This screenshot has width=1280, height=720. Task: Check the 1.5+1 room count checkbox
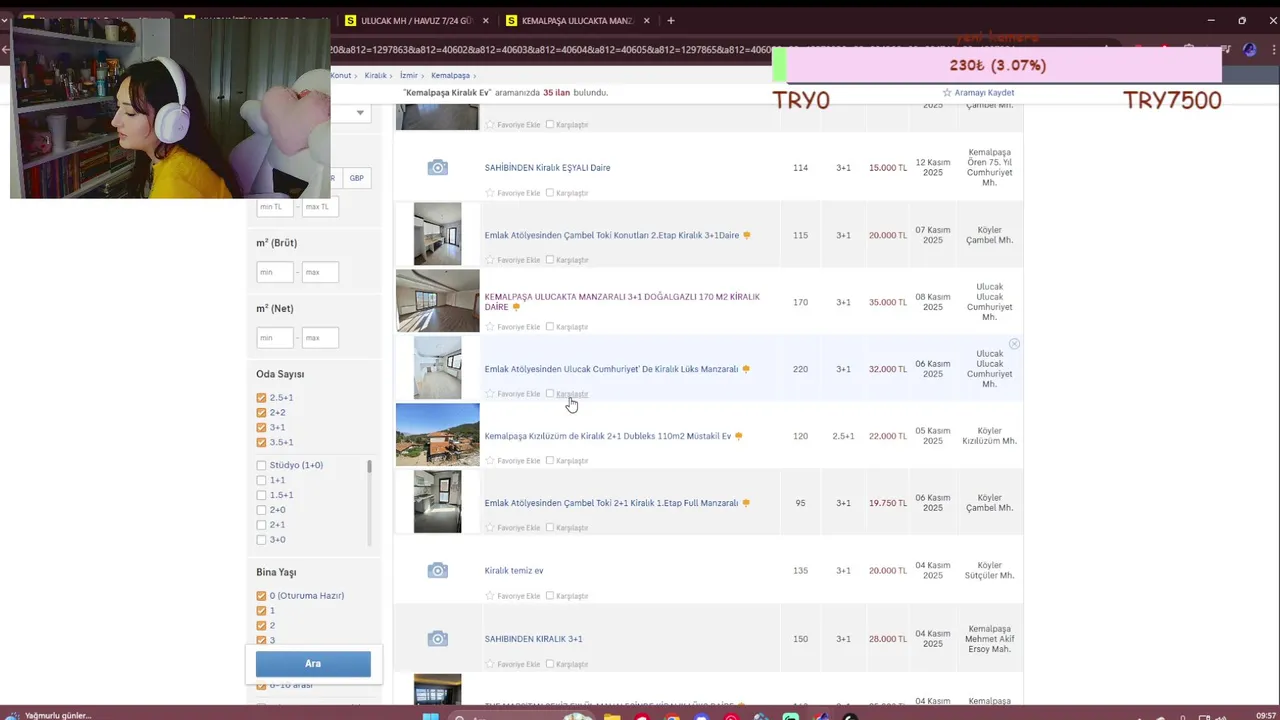261,495
